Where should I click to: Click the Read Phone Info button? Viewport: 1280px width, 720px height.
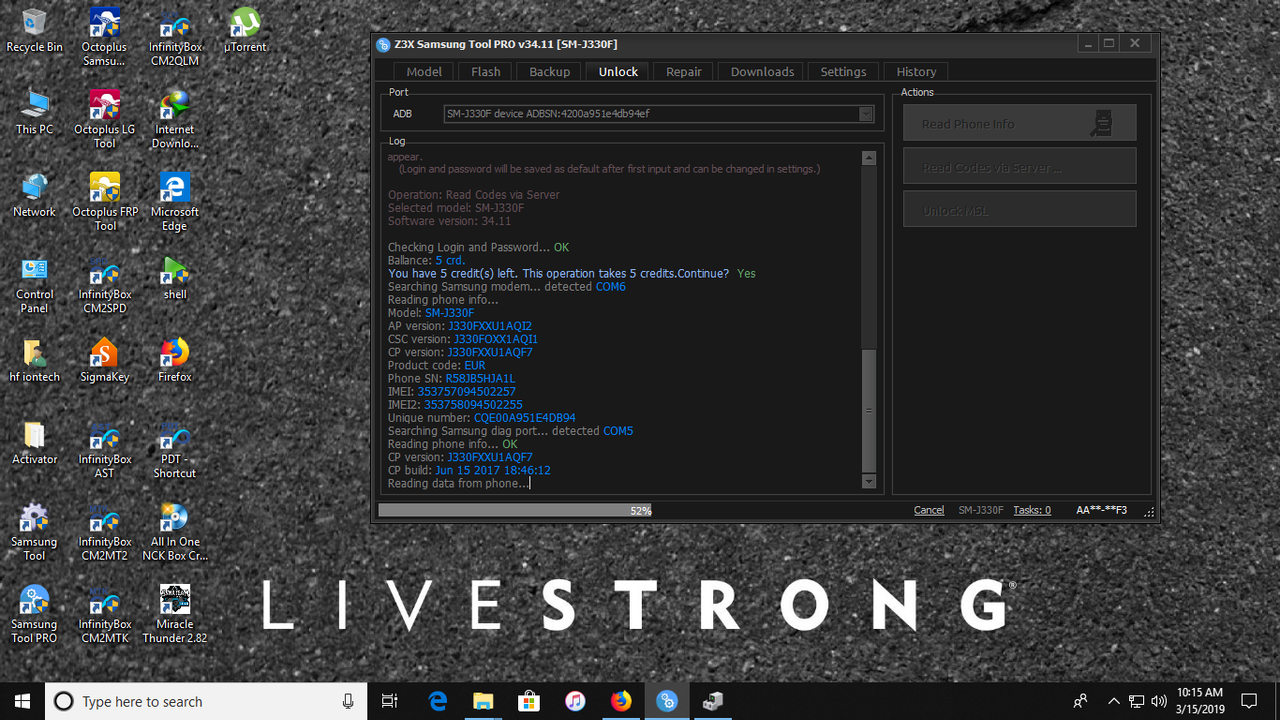point(1019,124)
